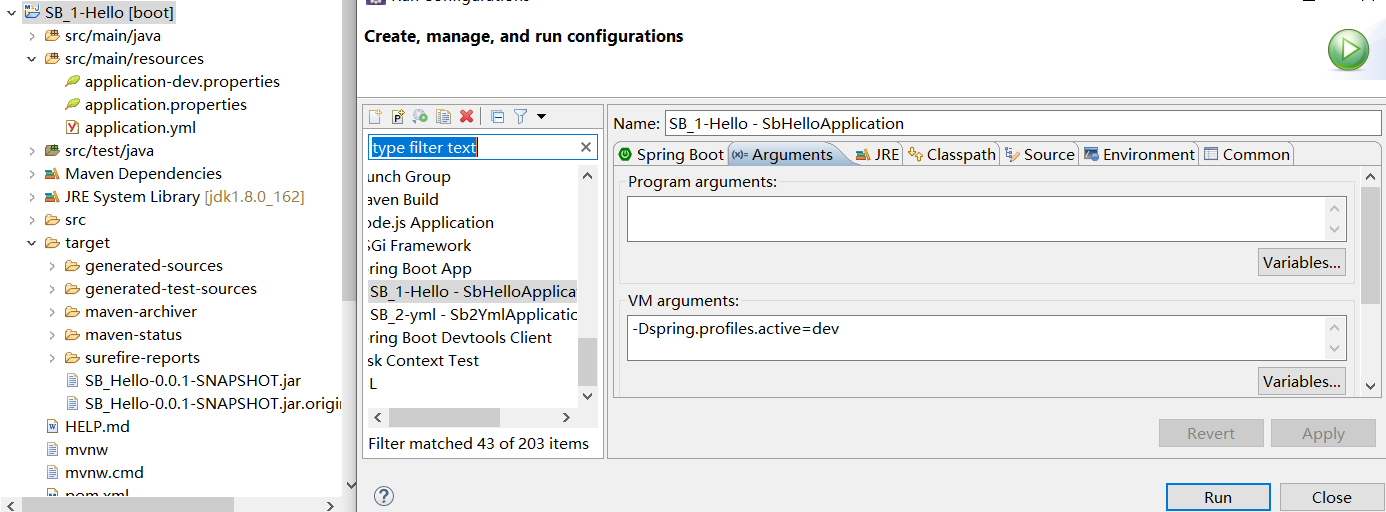This screenshot has height=512, width=1386.
Task: Select OSGi Framework configuration type
Action: tap(420, 245)
